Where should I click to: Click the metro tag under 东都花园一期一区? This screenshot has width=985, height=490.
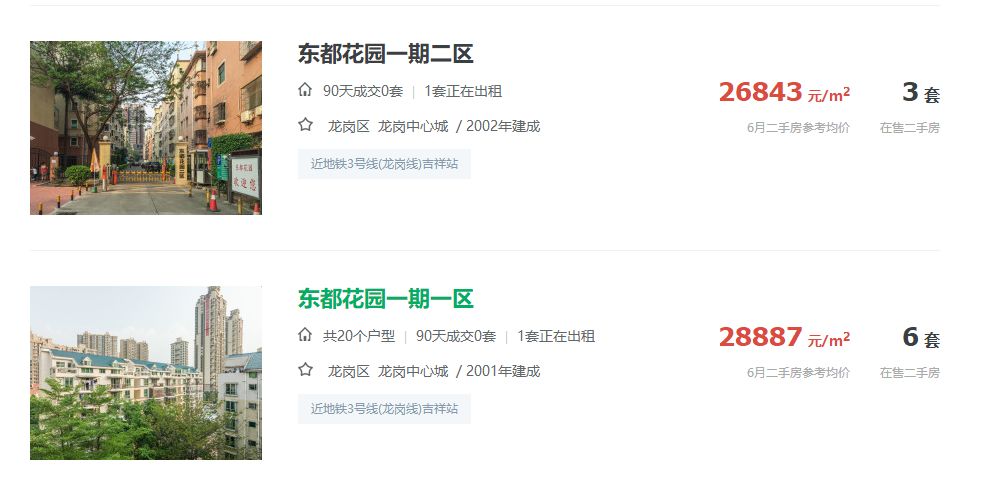(x=384, y=409)
